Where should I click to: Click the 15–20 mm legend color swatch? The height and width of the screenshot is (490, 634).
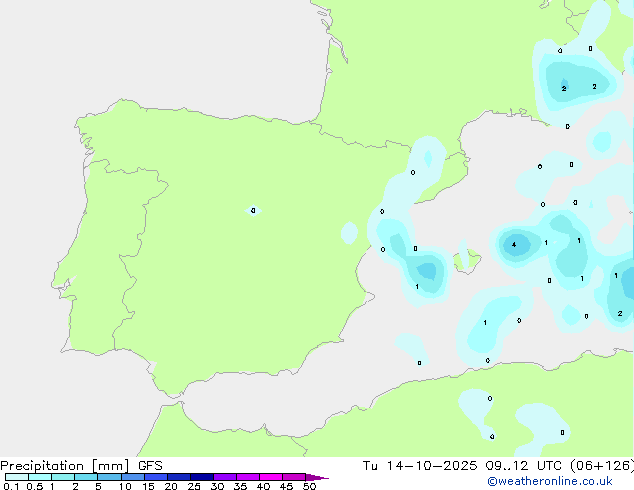pyautogui.click(x=156, y=477)
